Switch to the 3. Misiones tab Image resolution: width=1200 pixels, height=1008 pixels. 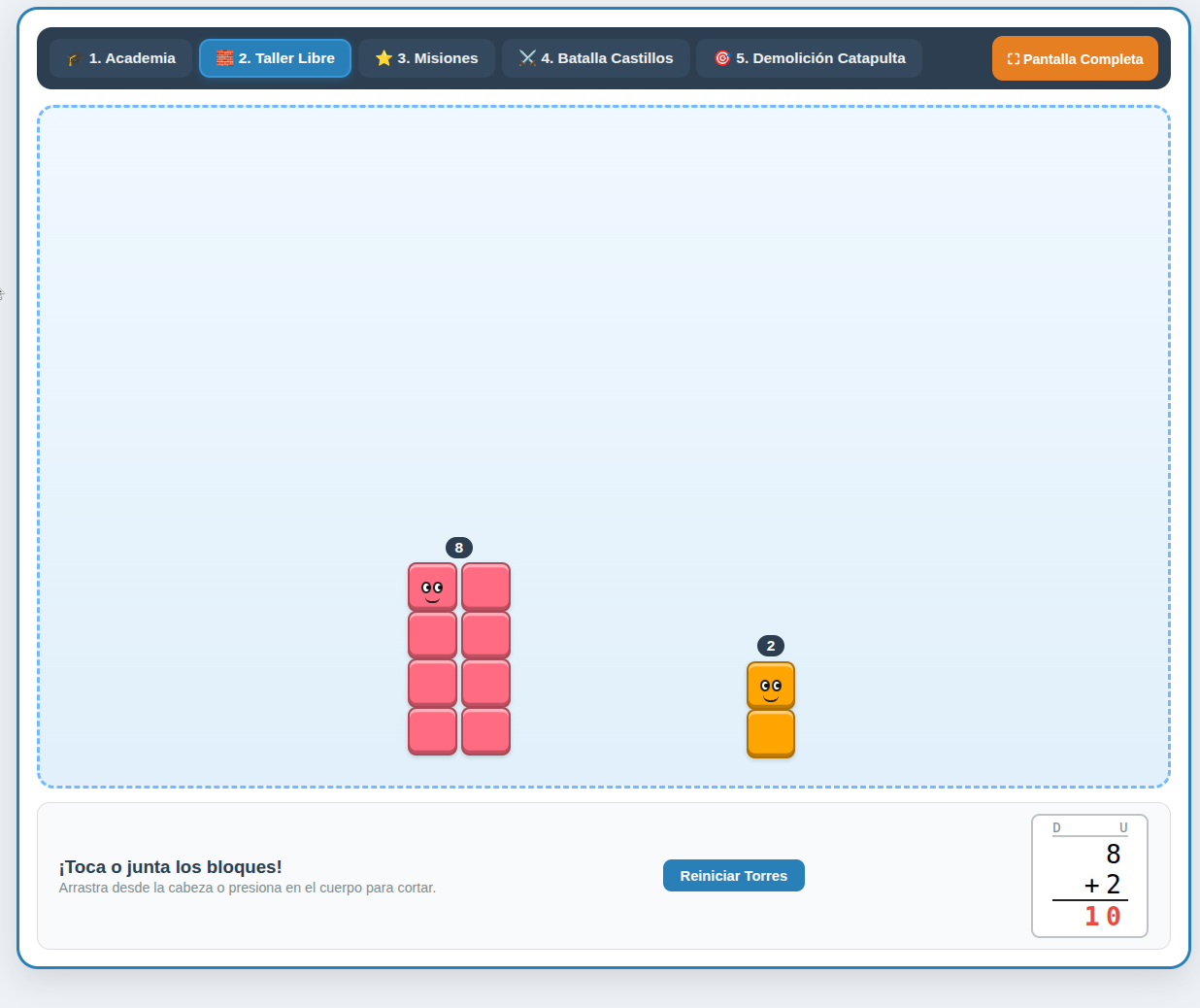pos(426,58)
